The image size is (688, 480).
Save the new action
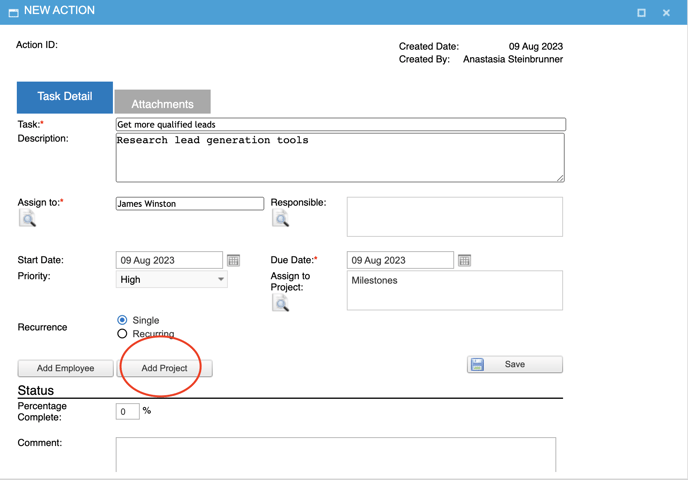515,364
